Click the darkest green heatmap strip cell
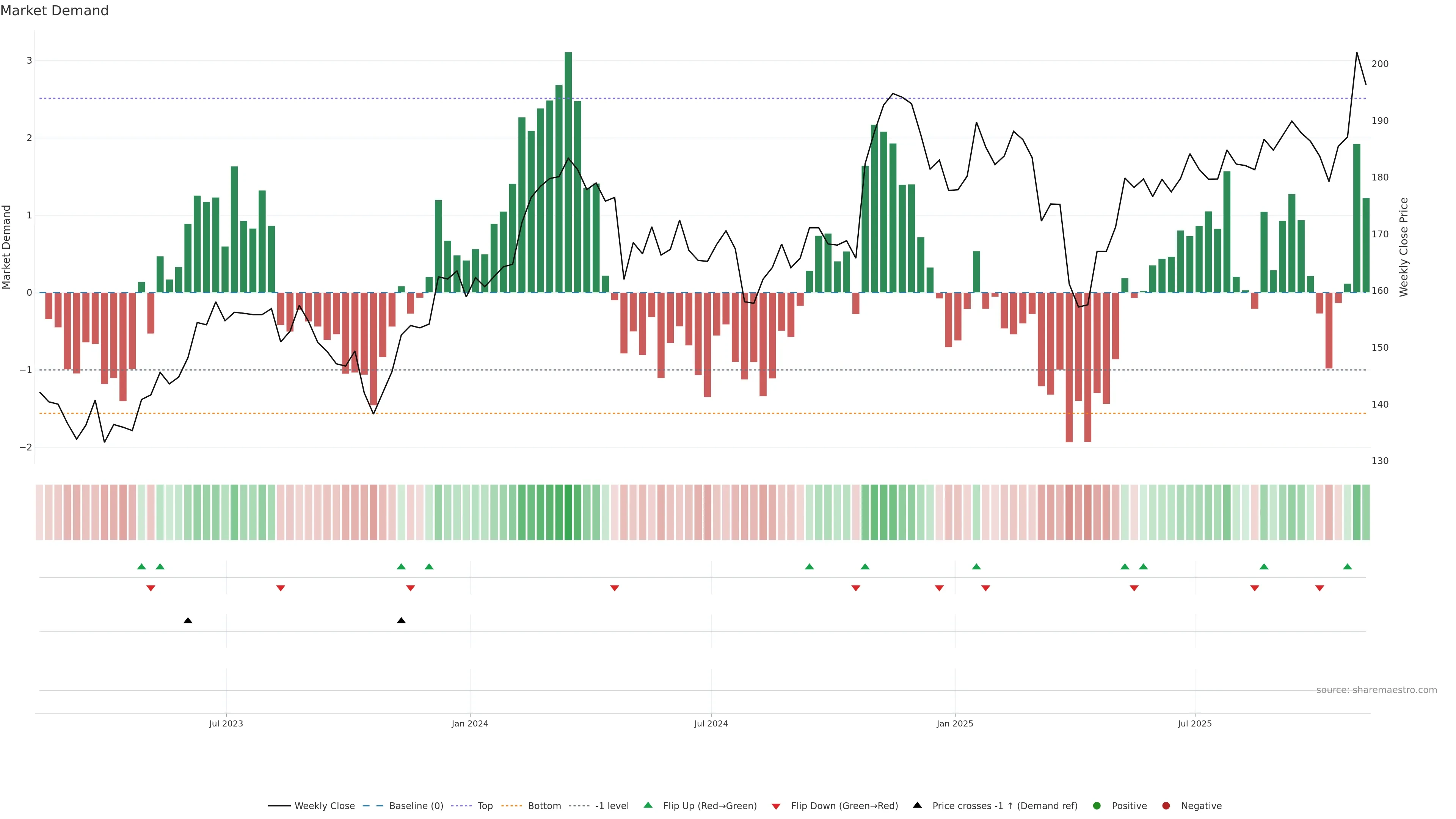Screen dimensions: 1456x819 pyautogui.click(x=568, y=512)
